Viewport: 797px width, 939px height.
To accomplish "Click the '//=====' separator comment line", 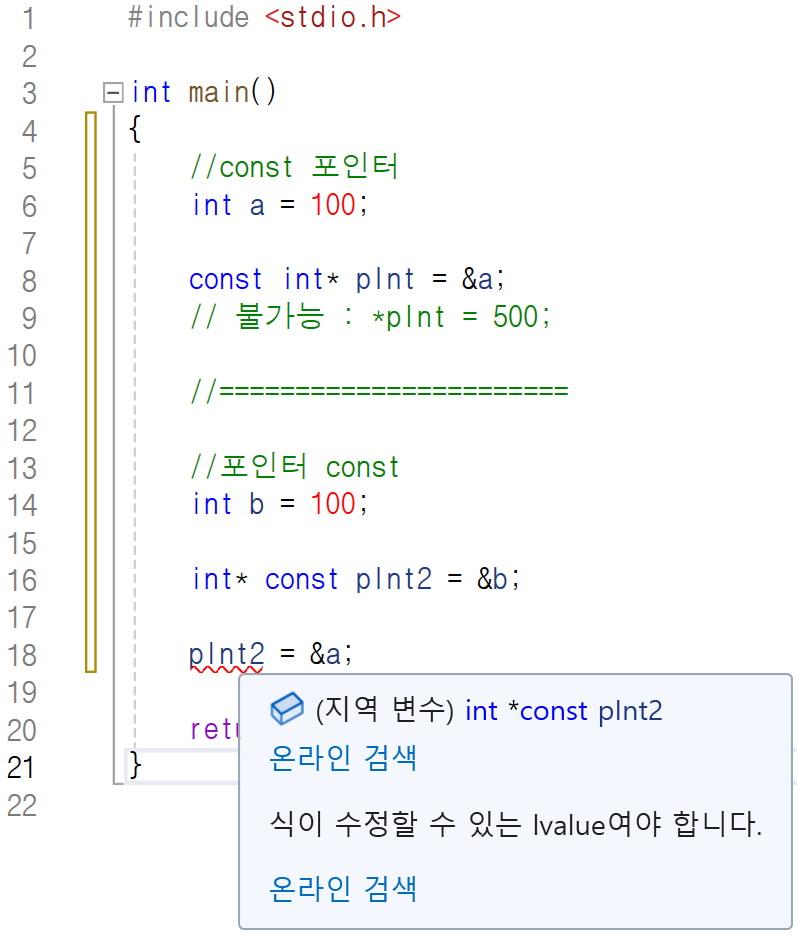I will tap(379, 392).
